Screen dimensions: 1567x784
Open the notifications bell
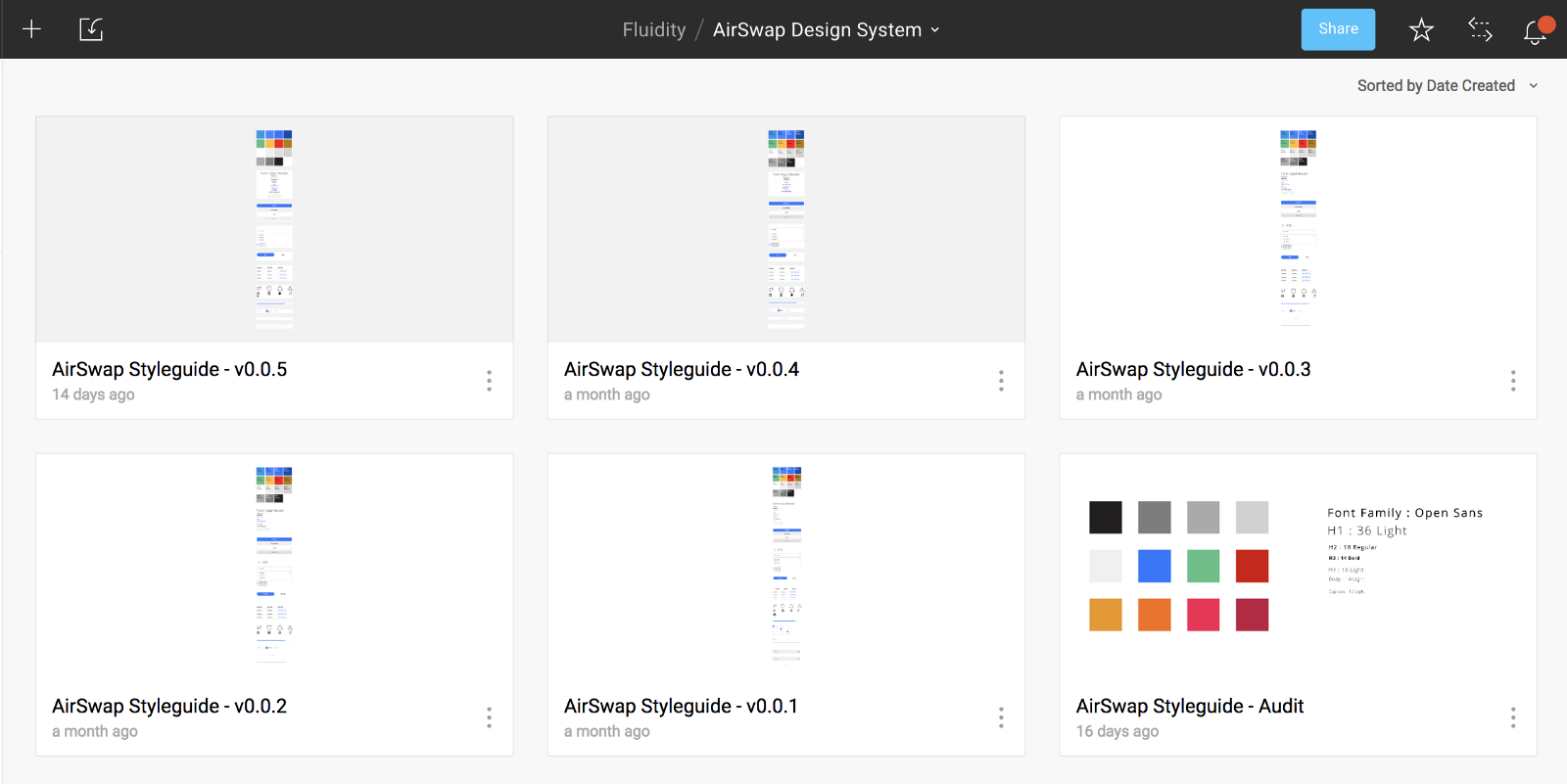point(1535,31)
